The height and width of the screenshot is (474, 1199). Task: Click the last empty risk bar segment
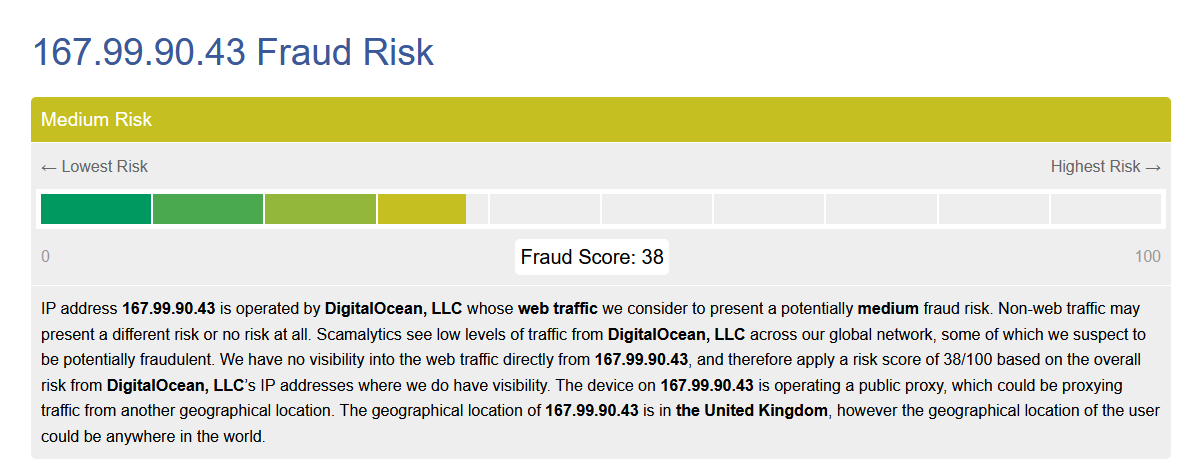[1106, 209]
